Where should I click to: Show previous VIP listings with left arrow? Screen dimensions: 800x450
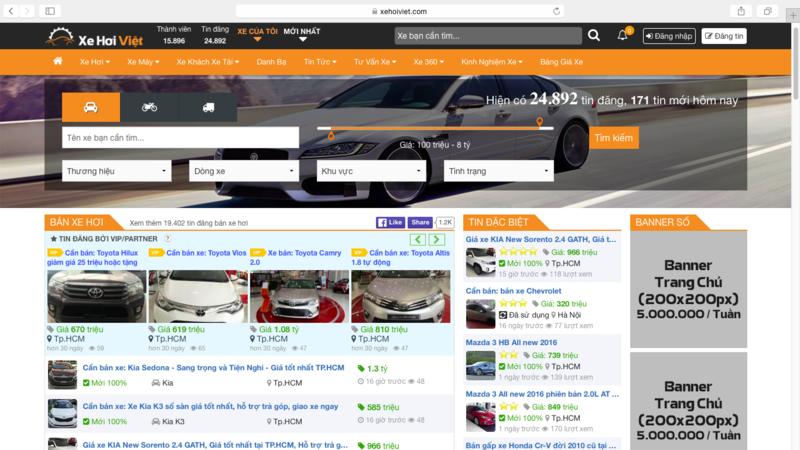[418, 239]
